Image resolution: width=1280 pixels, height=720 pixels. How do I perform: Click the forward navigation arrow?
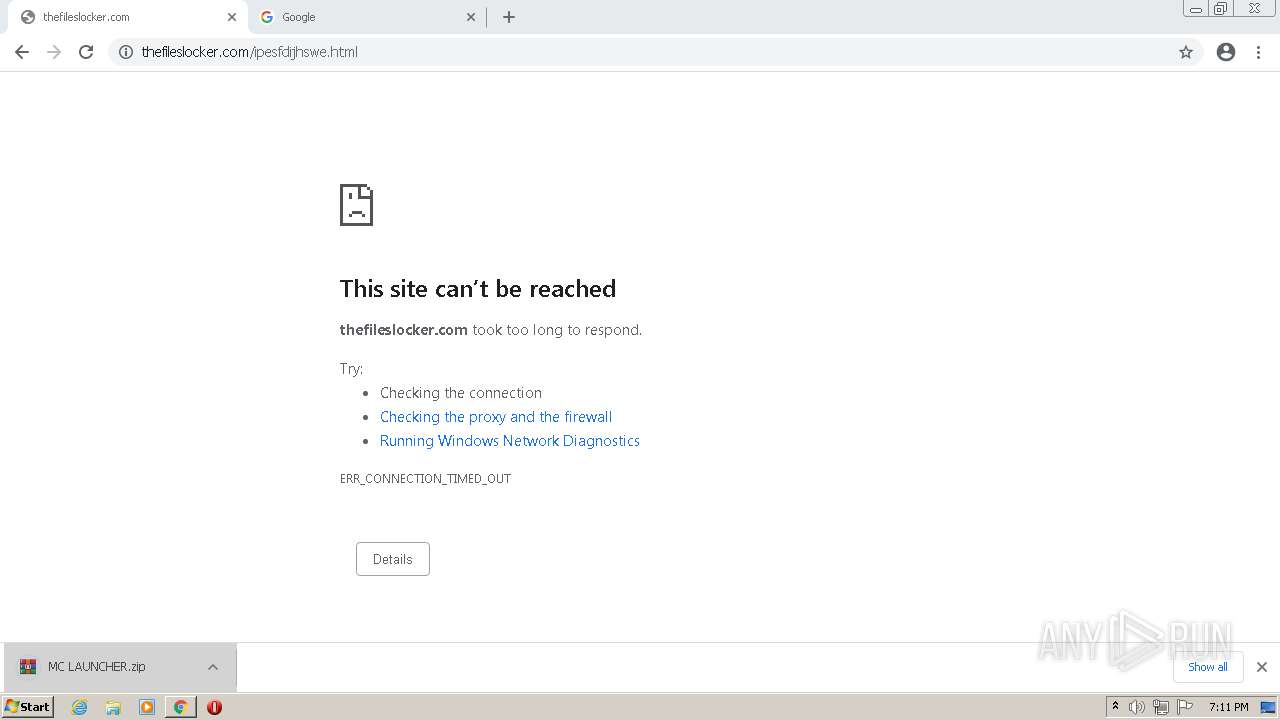(54, 52)
